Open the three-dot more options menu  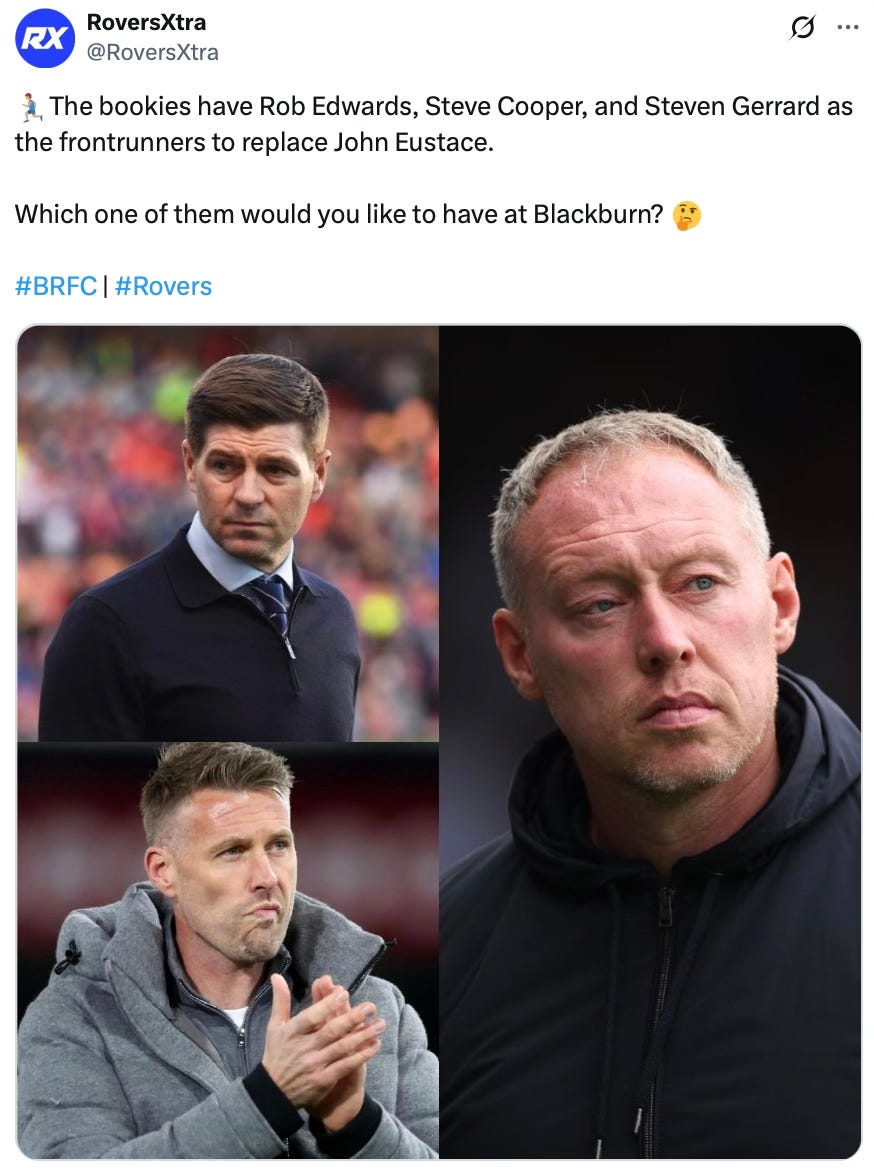click(848, 27)
